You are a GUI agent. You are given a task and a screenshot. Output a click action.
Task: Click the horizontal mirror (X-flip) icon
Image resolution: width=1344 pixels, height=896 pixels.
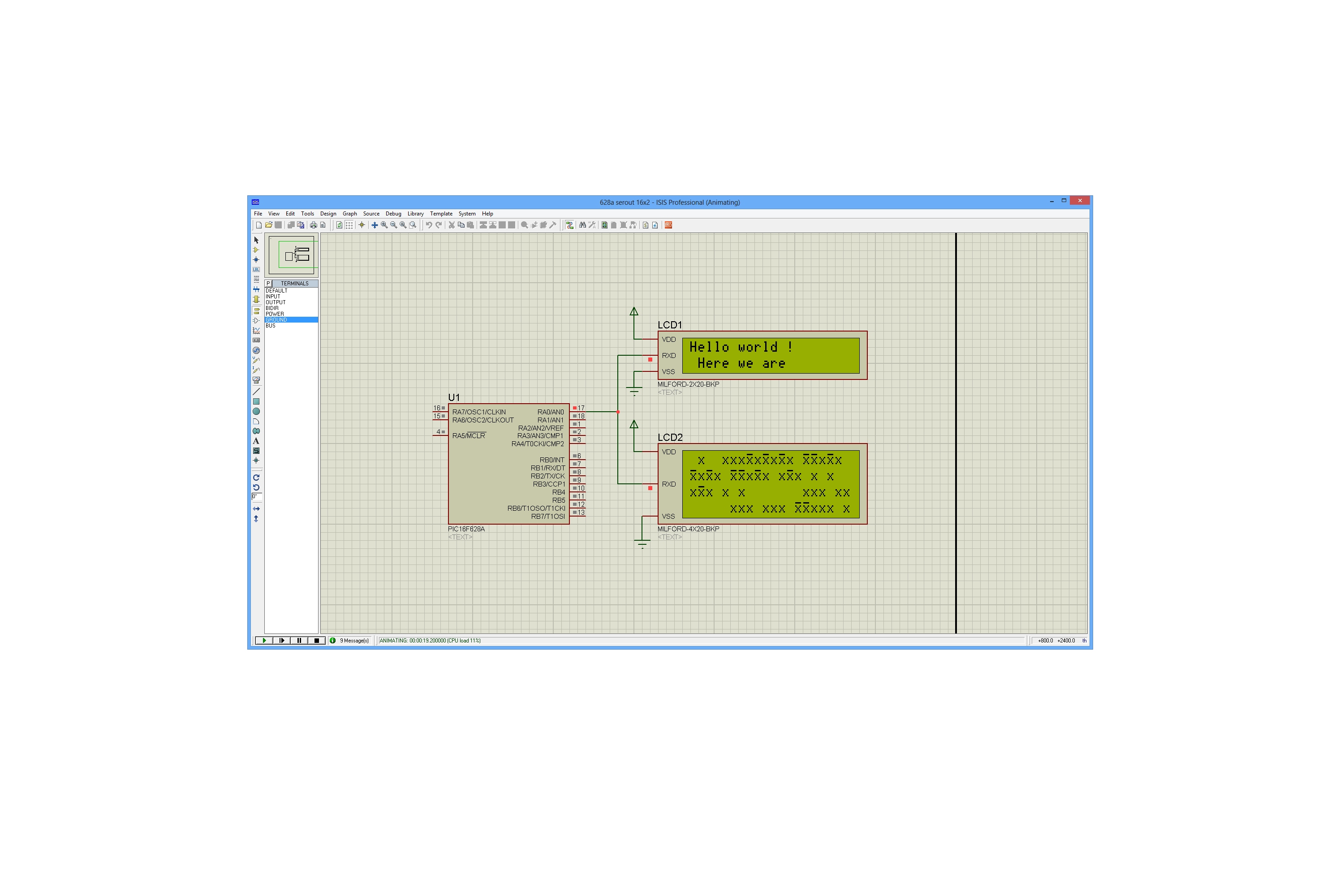pyautogui.click(x=256, y=508)
